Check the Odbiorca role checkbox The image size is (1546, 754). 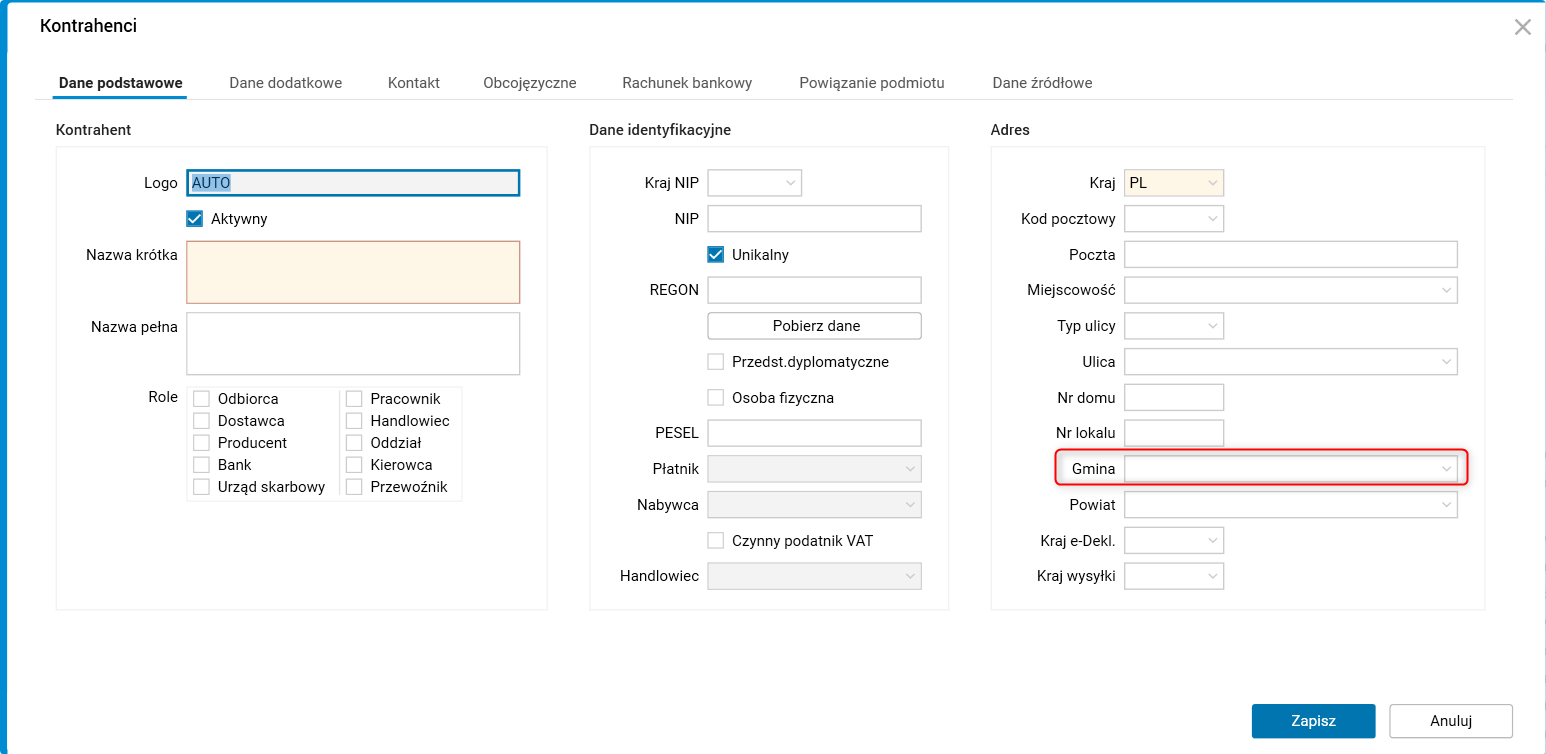click(x=201, y=399)
